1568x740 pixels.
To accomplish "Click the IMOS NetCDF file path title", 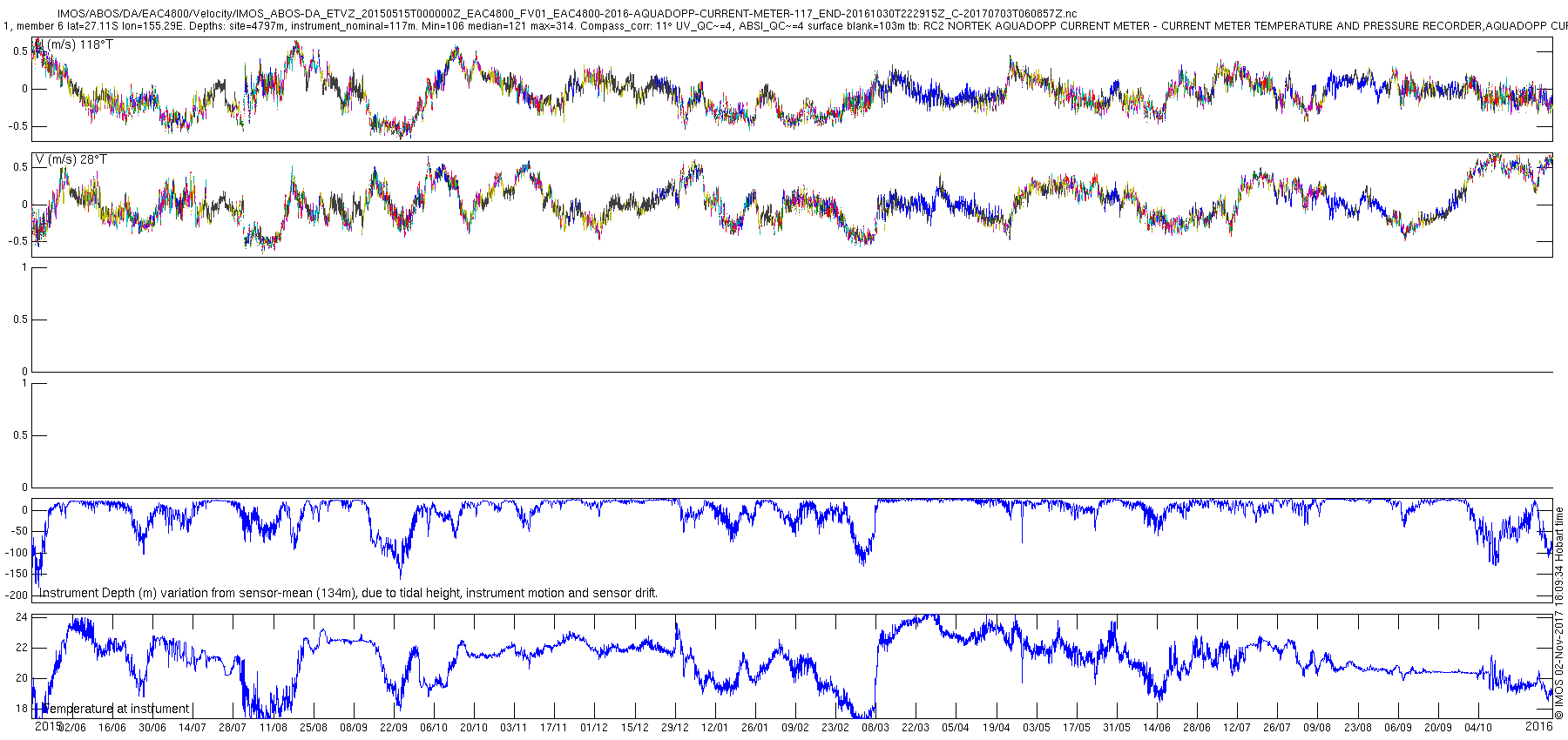I will tap(566, 14).
